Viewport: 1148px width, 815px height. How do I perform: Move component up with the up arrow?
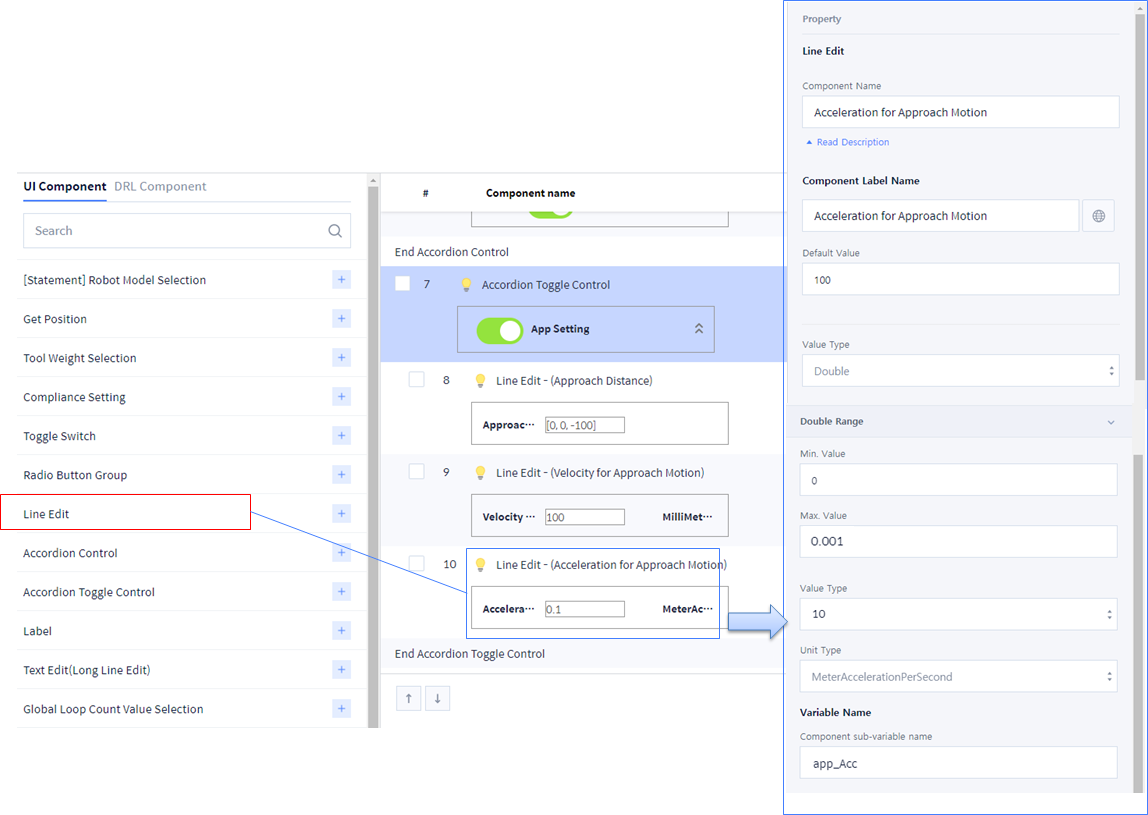point(408,698)
